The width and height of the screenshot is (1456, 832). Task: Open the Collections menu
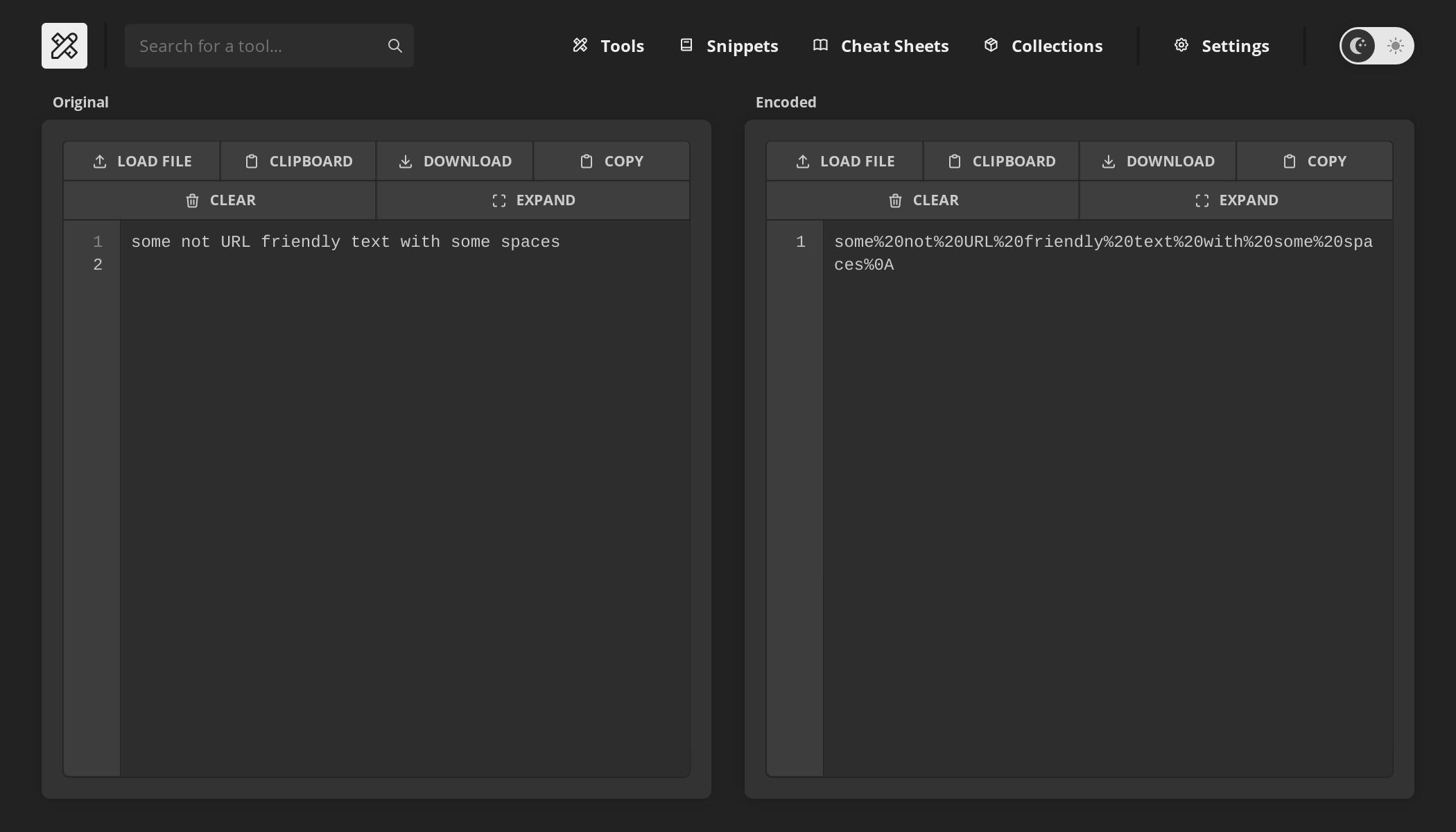[1043, 46]
